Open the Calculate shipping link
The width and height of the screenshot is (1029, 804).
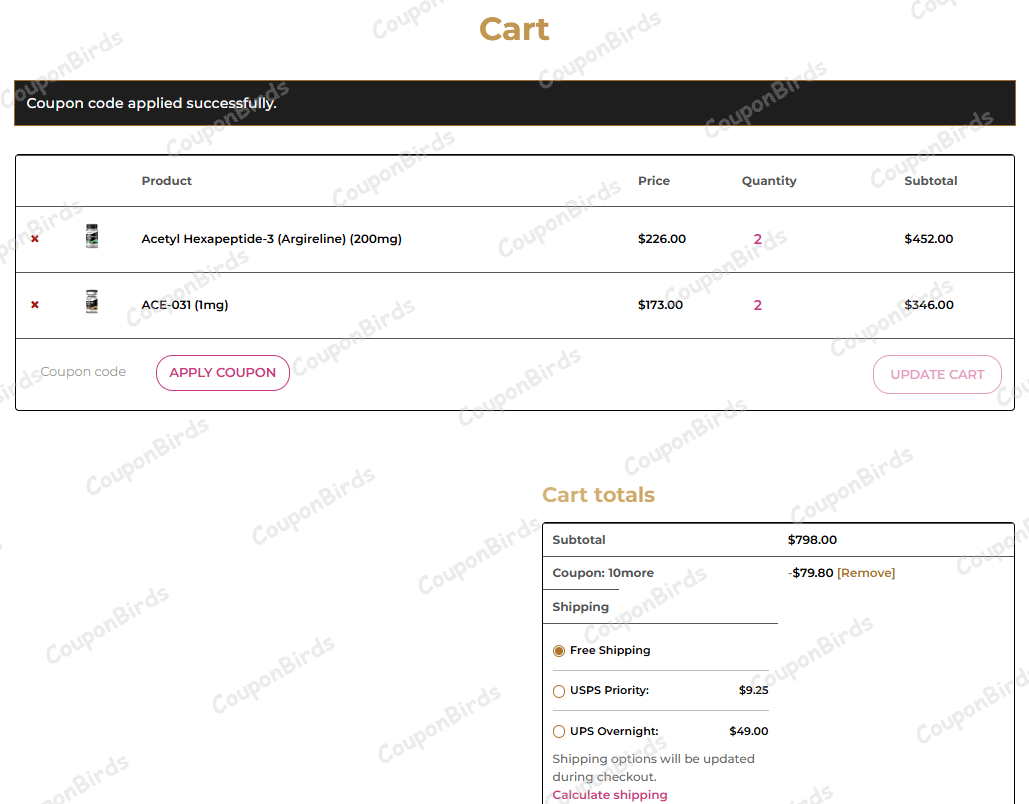click(610, 795)
